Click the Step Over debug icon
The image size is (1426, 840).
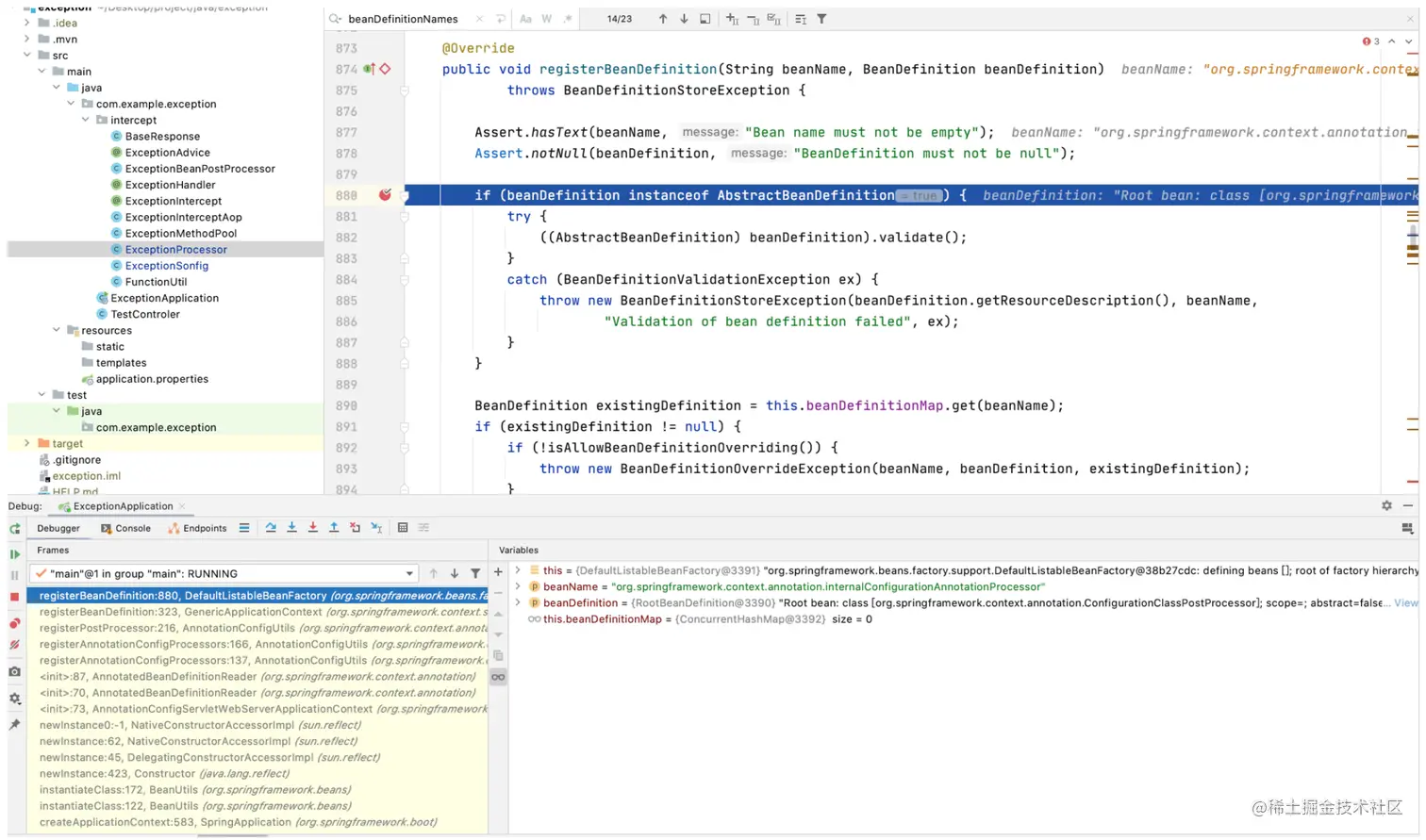(x=271, y=528)
